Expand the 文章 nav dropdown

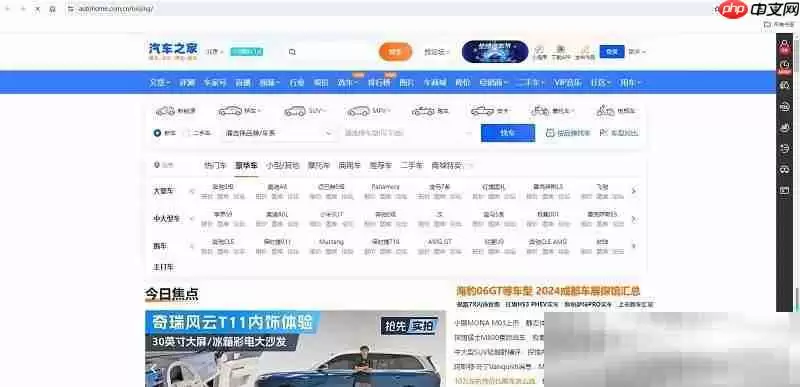[x=160, y=83]
